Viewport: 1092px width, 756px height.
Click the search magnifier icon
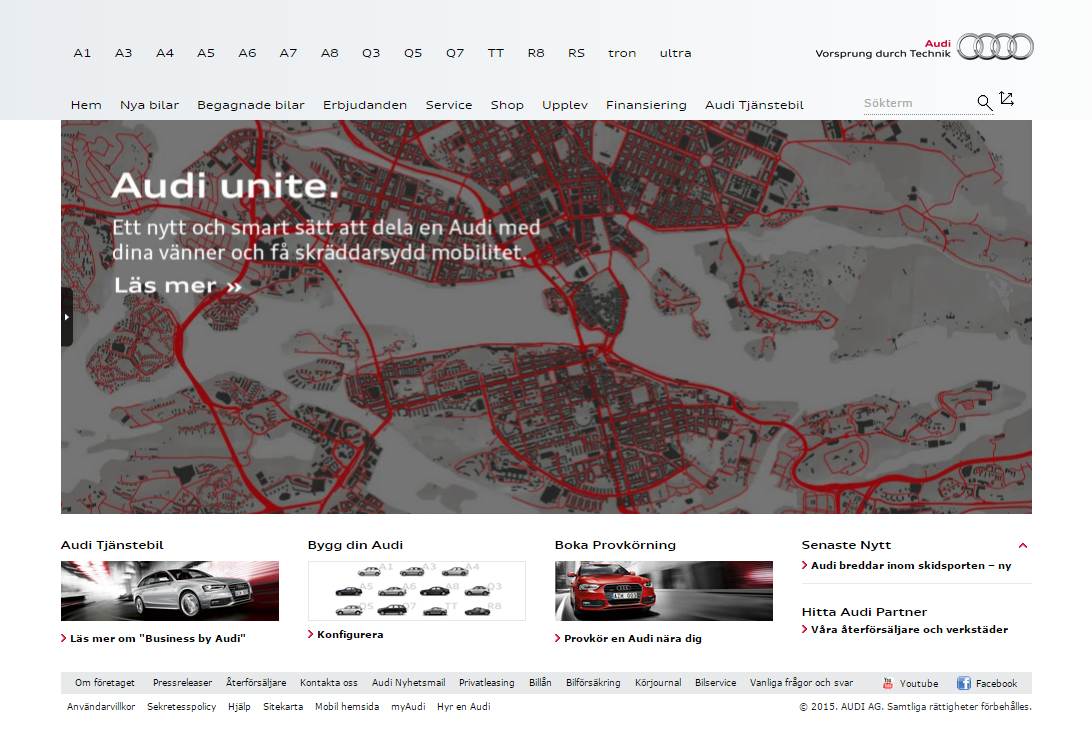tap(984, 103)
